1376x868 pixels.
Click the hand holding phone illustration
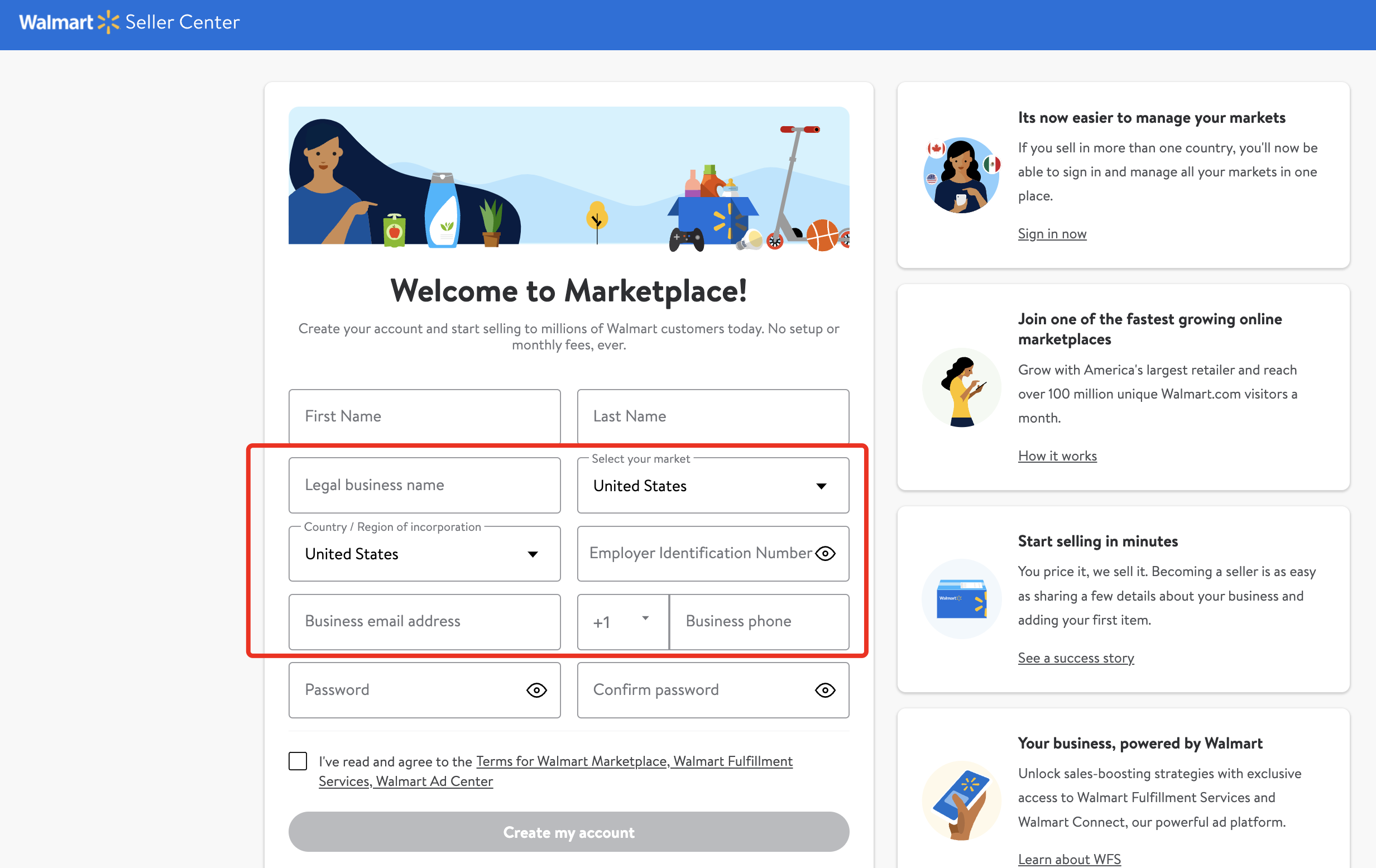point(962,800)
